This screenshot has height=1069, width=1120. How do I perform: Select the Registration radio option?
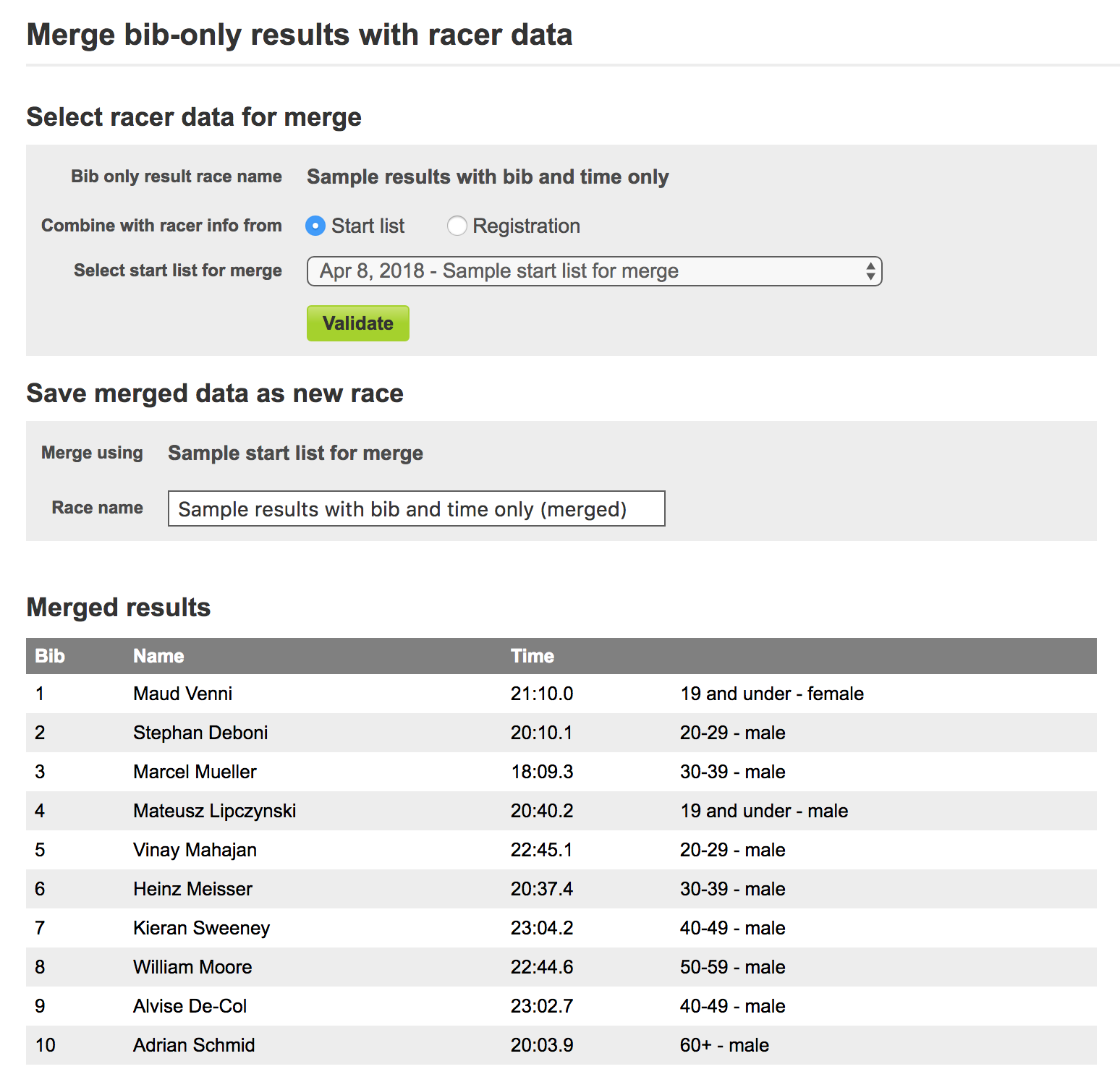tap(457, 226)
